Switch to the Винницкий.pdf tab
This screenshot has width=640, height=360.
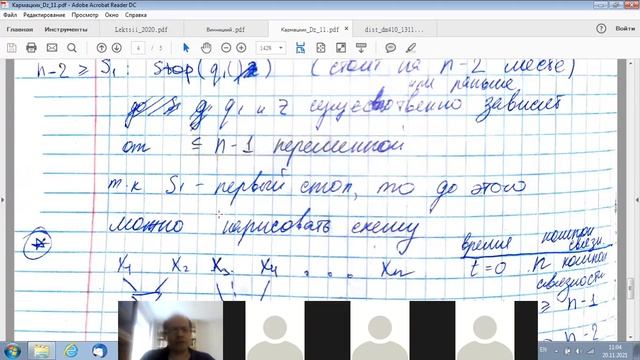pos(226,29)
